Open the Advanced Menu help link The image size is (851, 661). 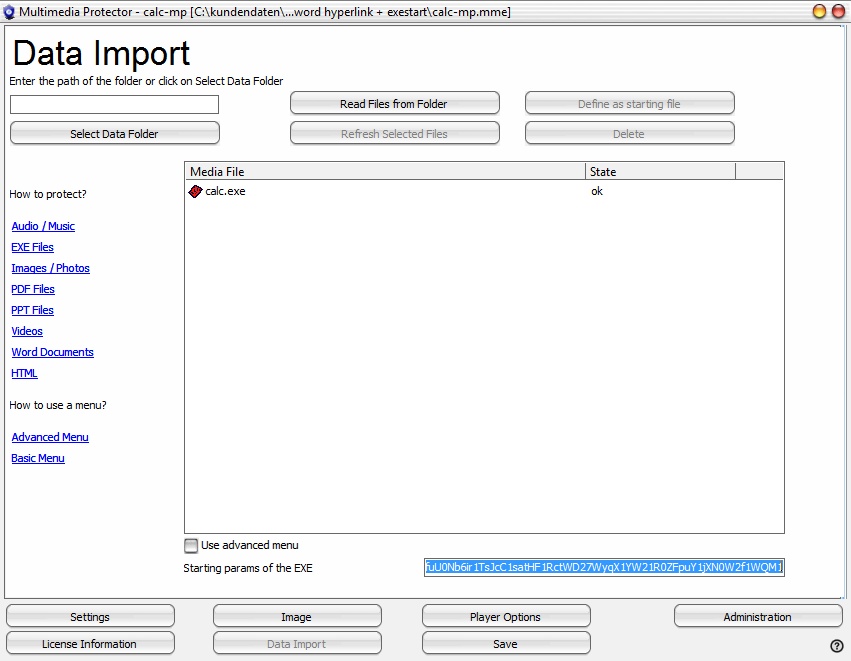[x=50, y=437]
